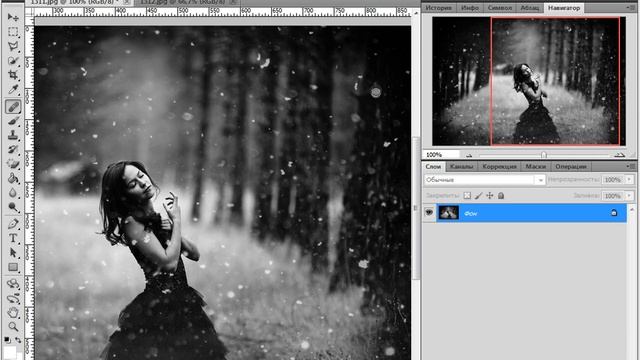Close the 1311.jpg document tab

tap(127, 2)
